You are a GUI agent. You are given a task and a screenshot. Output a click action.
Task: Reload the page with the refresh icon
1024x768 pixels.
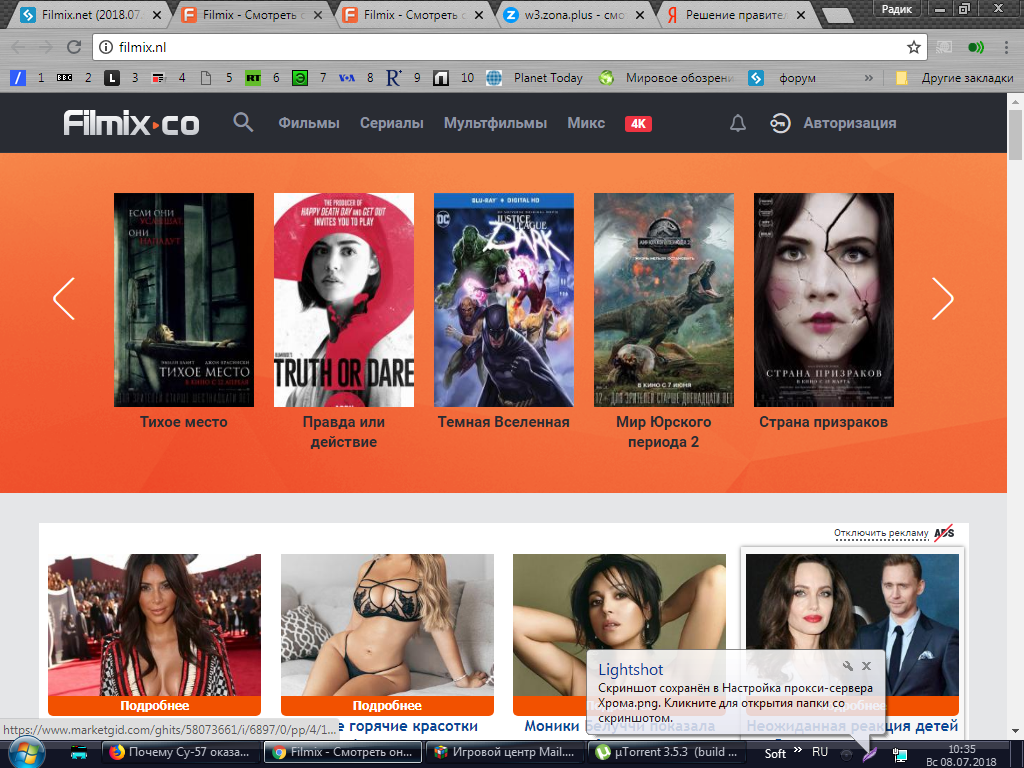tap(73, 47)
